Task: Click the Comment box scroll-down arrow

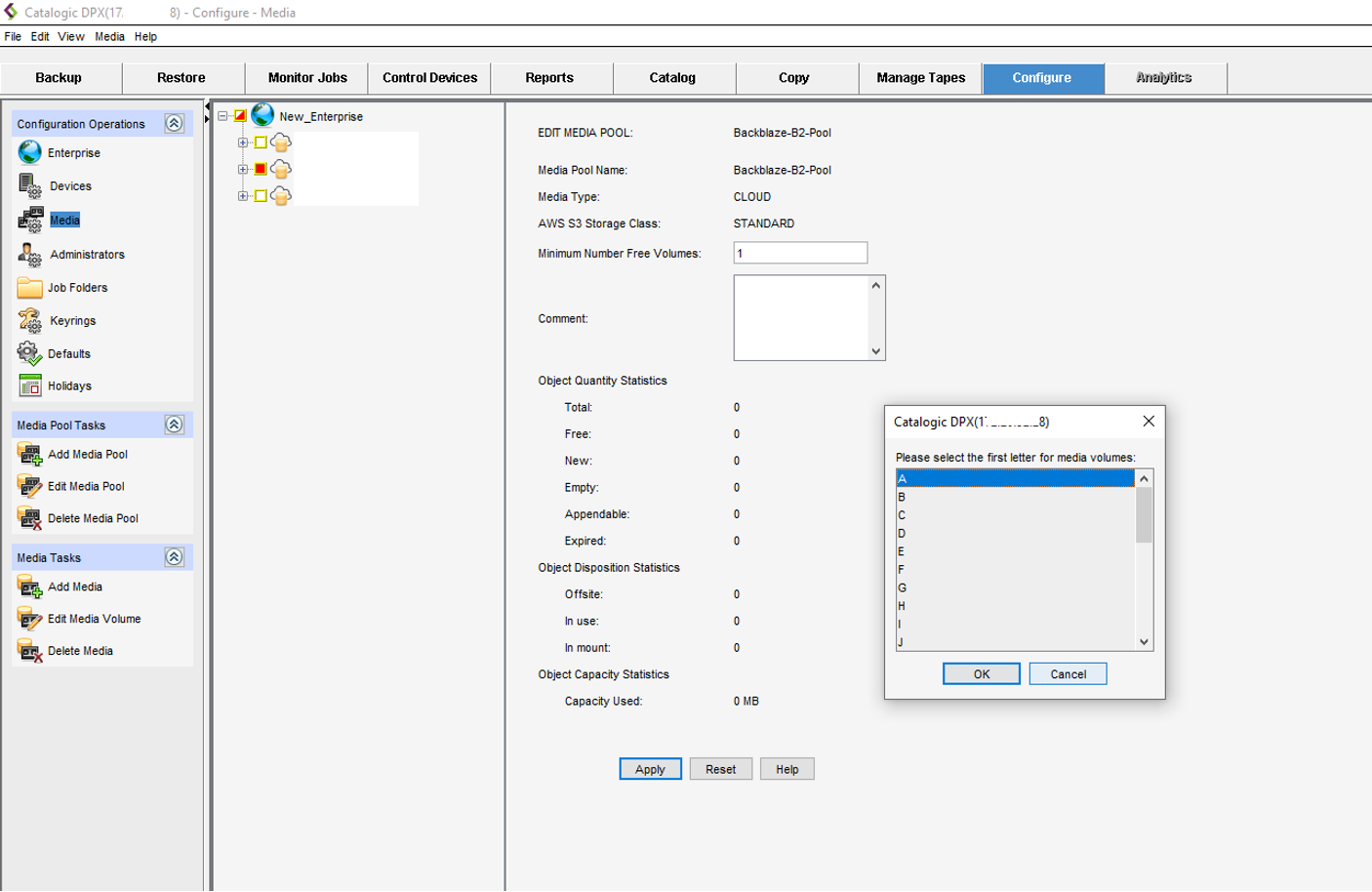Action: pos(876,351)
